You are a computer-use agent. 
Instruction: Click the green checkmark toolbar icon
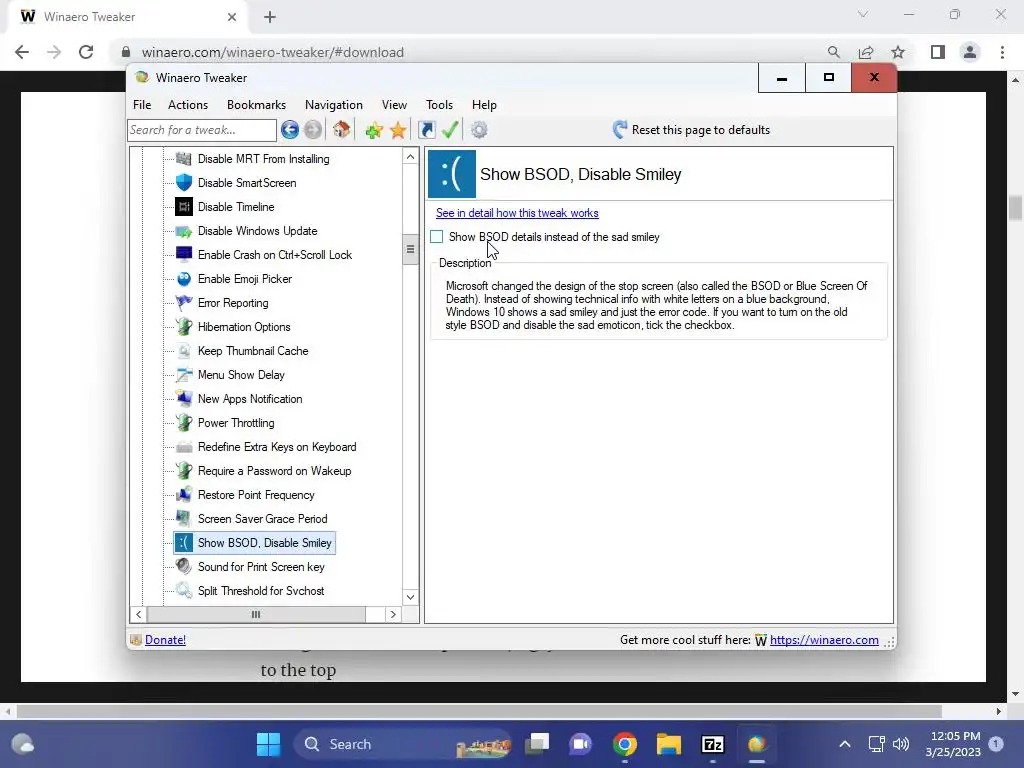point(450,129)
